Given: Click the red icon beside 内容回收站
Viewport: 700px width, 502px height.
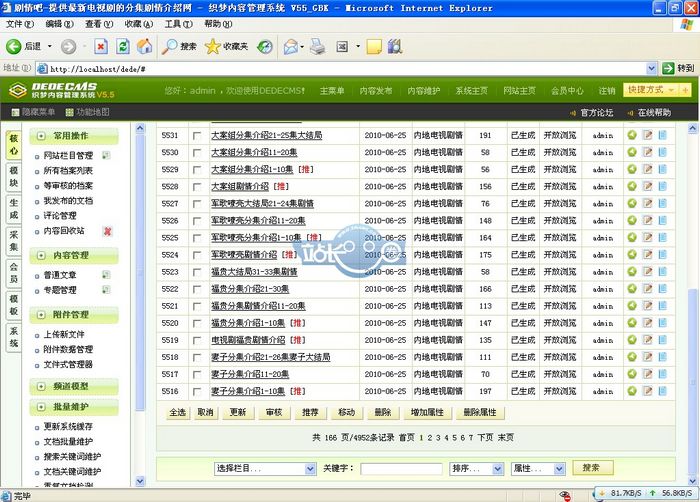Looking at the screenshot, I should (x=107, y=231).
